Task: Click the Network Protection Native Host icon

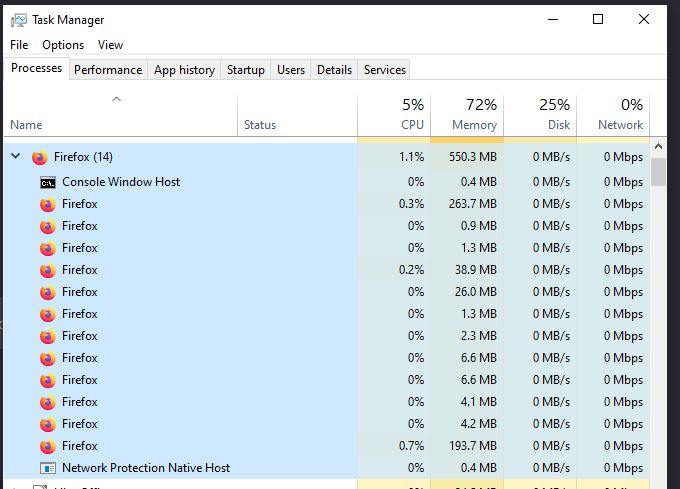Action: click(x=48, y=468)
